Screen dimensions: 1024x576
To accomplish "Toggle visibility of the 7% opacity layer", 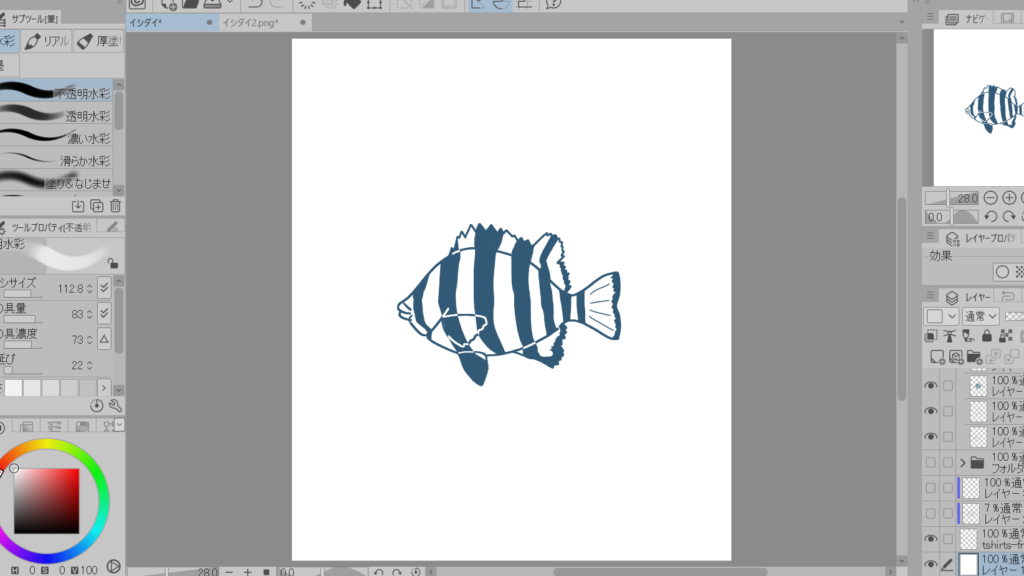I will (x=931, y=513).
